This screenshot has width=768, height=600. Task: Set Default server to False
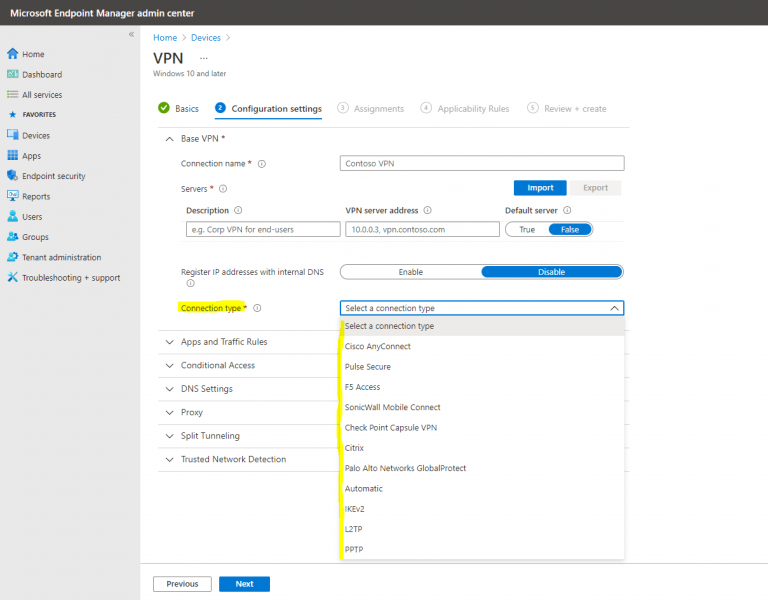(x=570, y=229)
